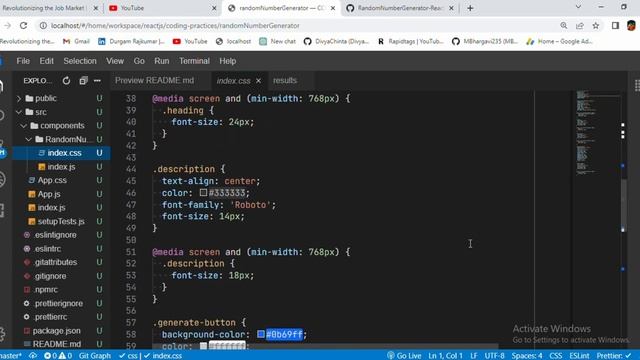Image resolution: width=640 pixels, height=360 pixels.
Task: Click the Prettier status bar item
Action: tap(614, 356)
